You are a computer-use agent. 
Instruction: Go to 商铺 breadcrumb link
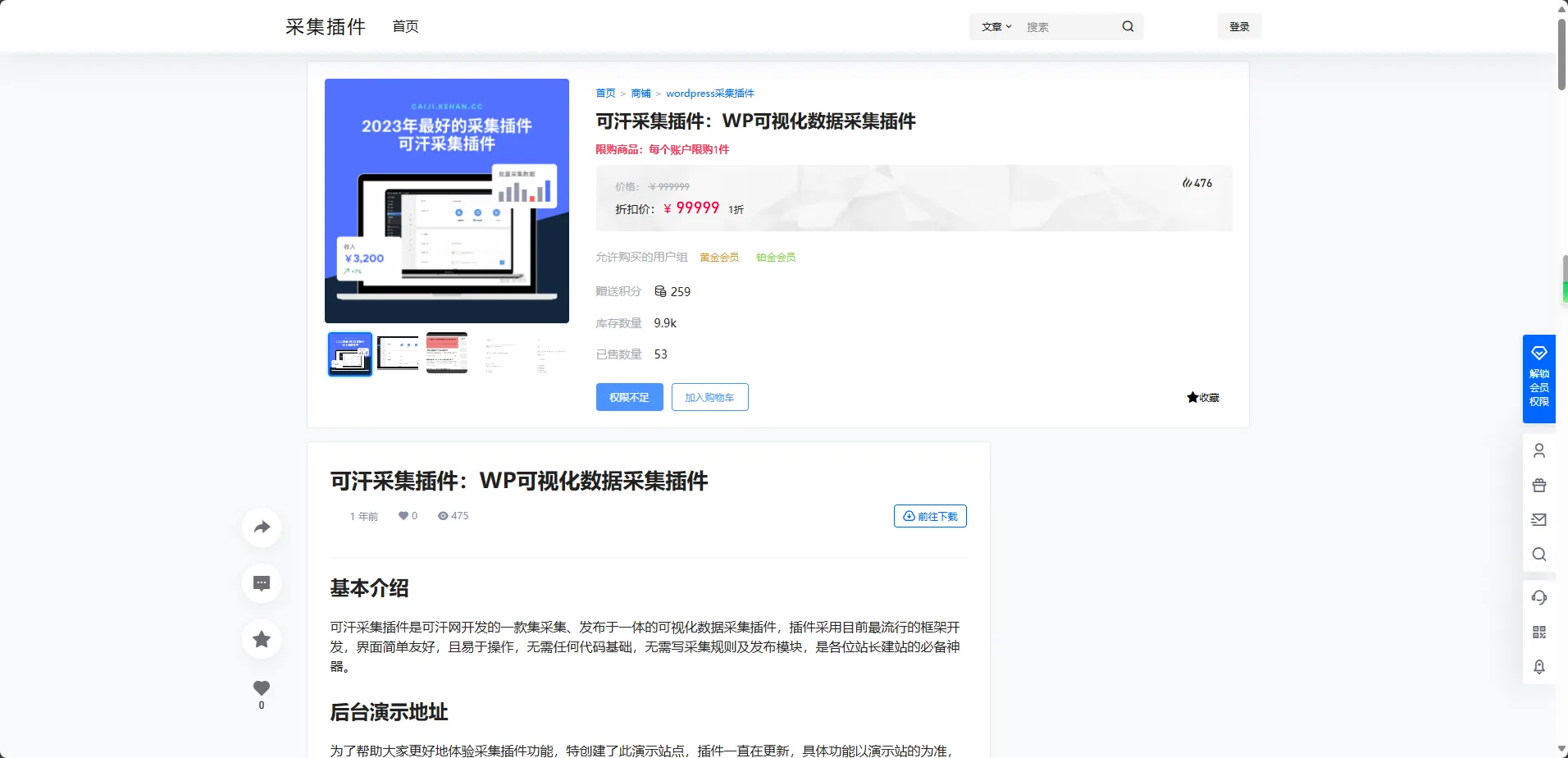click(640, 94)
